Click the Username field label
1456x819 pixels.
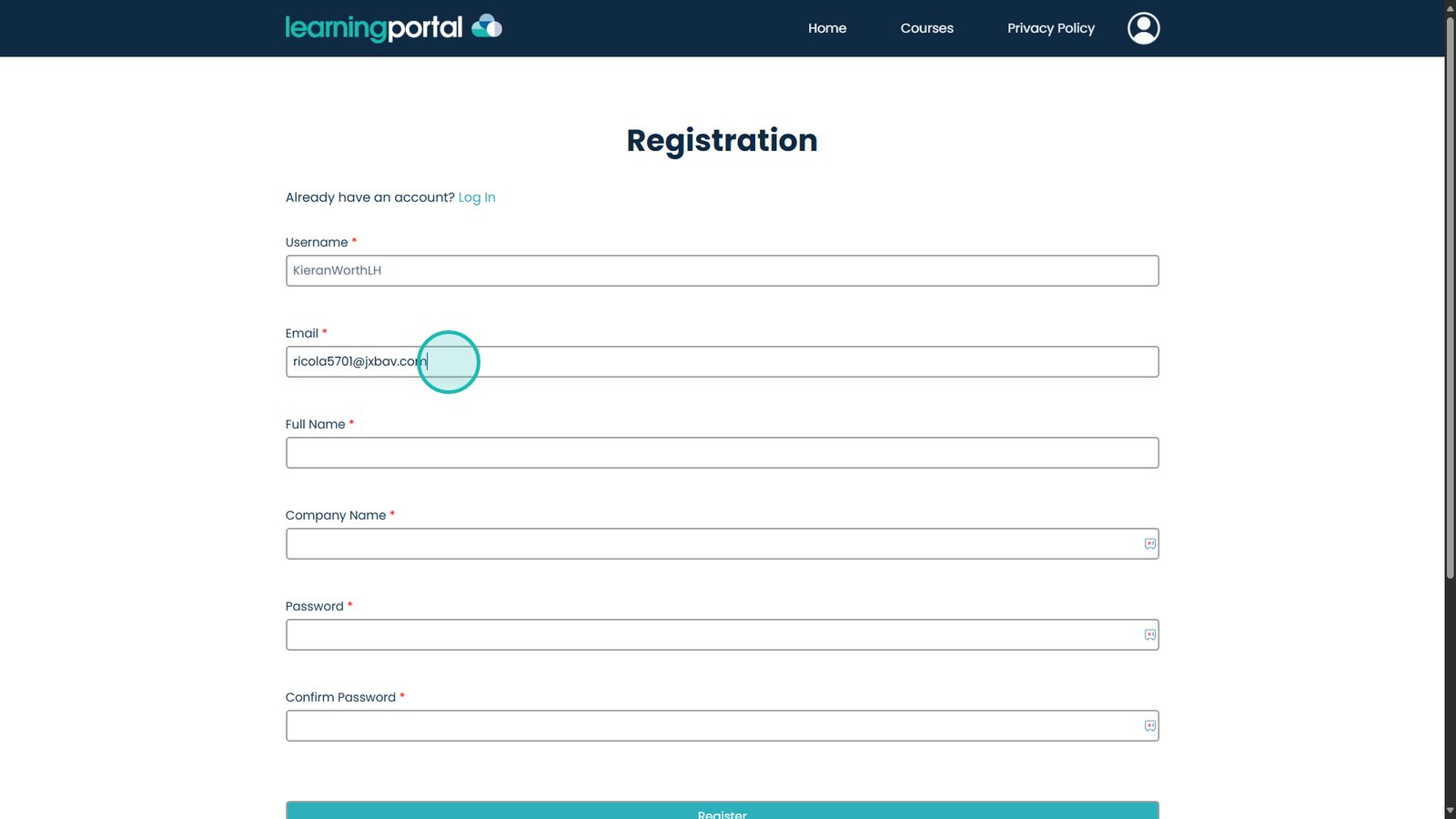click(x=317, y=242)
